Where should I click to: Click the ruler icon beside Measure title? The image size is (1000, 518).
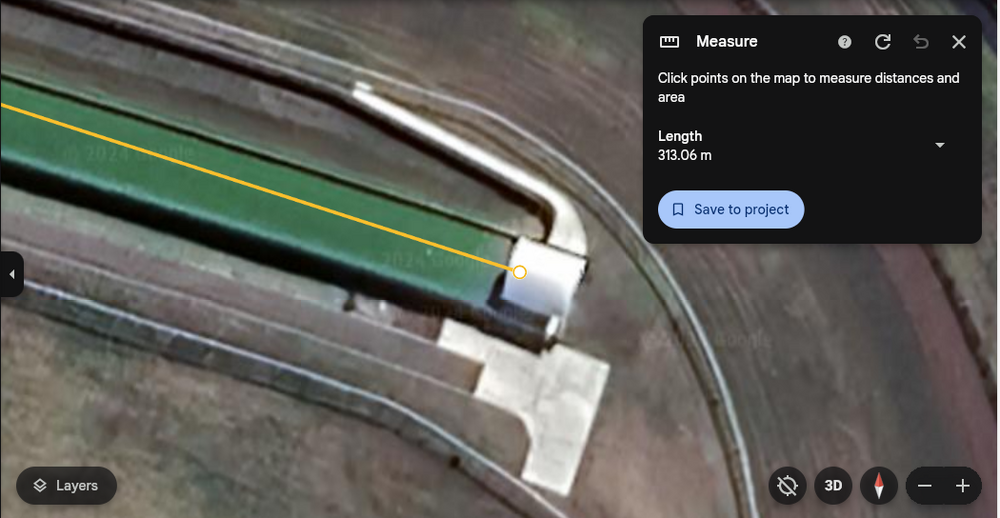click(670, 42)
